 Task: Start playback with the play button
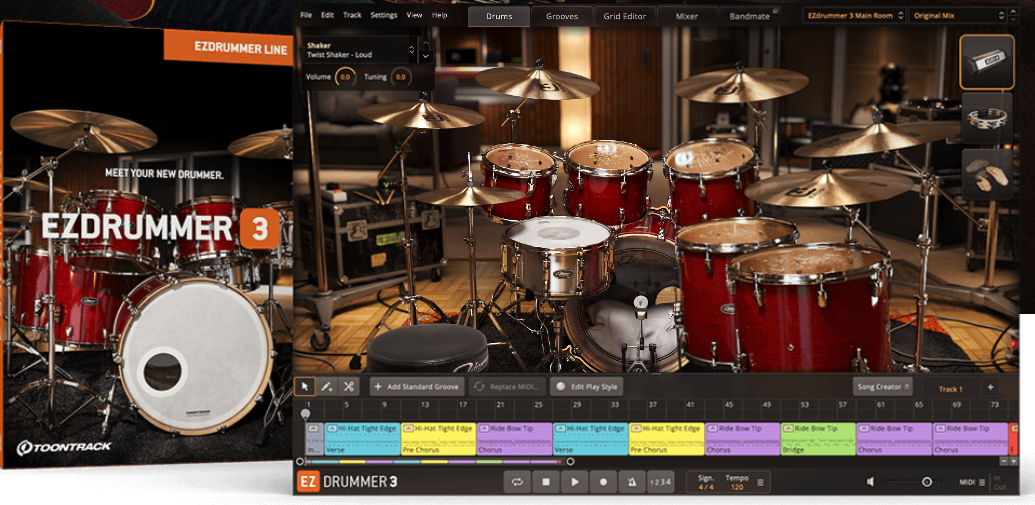pos(574,482)
